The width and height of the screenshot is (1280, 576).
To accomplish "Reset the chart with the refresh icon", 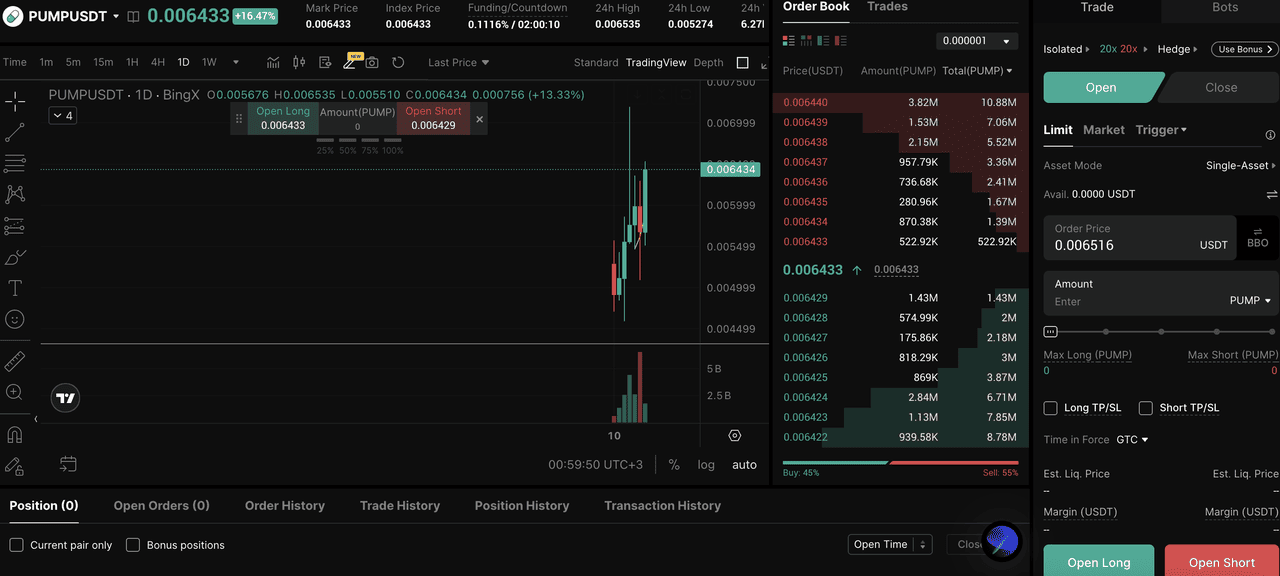I will click(x=398, y=62).
